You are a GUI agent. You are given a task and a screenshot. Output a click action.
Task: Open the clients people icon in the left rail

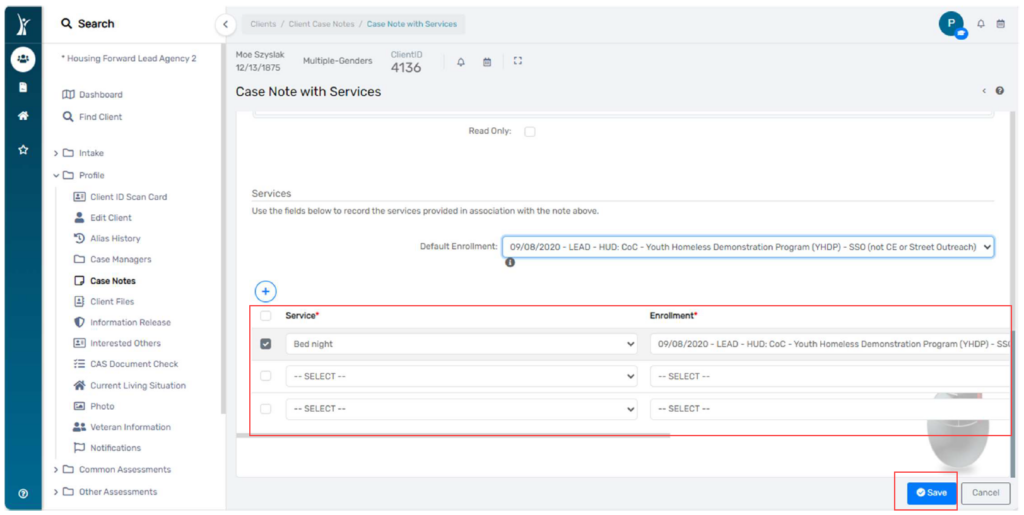point(23,59)
